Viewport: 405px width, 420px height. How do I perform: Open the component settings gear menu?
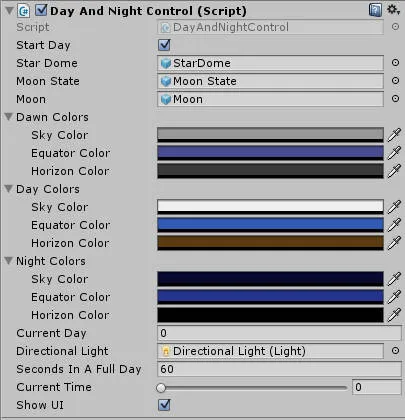tap(393, 10)
